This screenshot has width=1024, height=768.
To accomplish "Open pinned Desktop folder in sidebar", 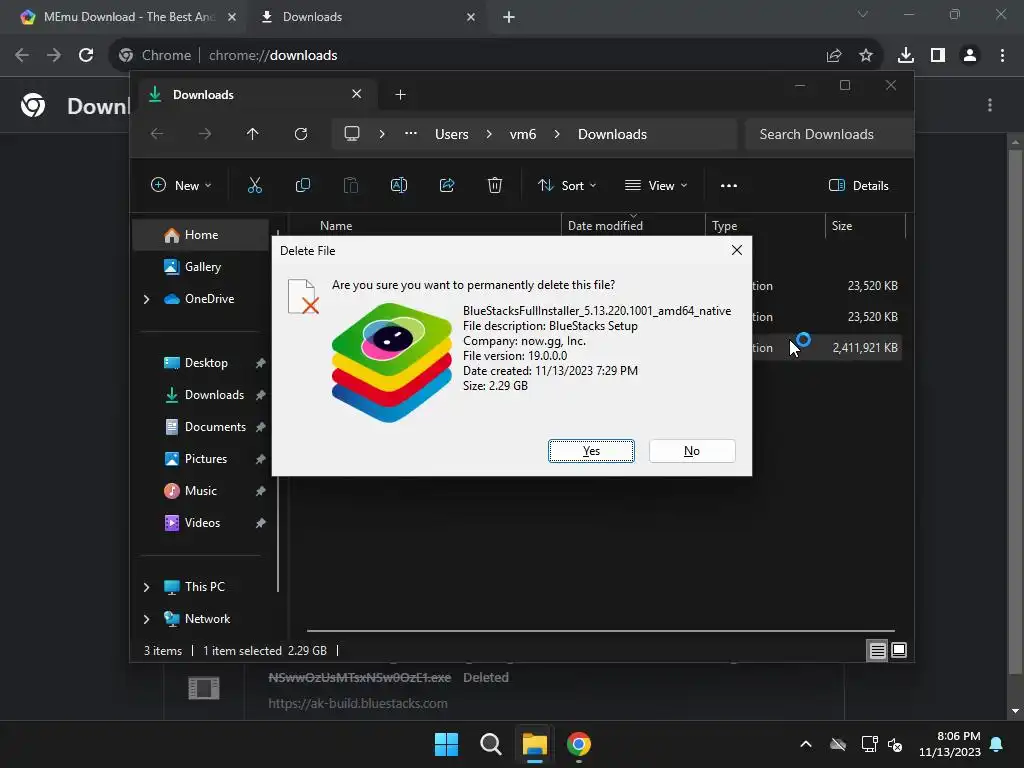I will (206, 362).
